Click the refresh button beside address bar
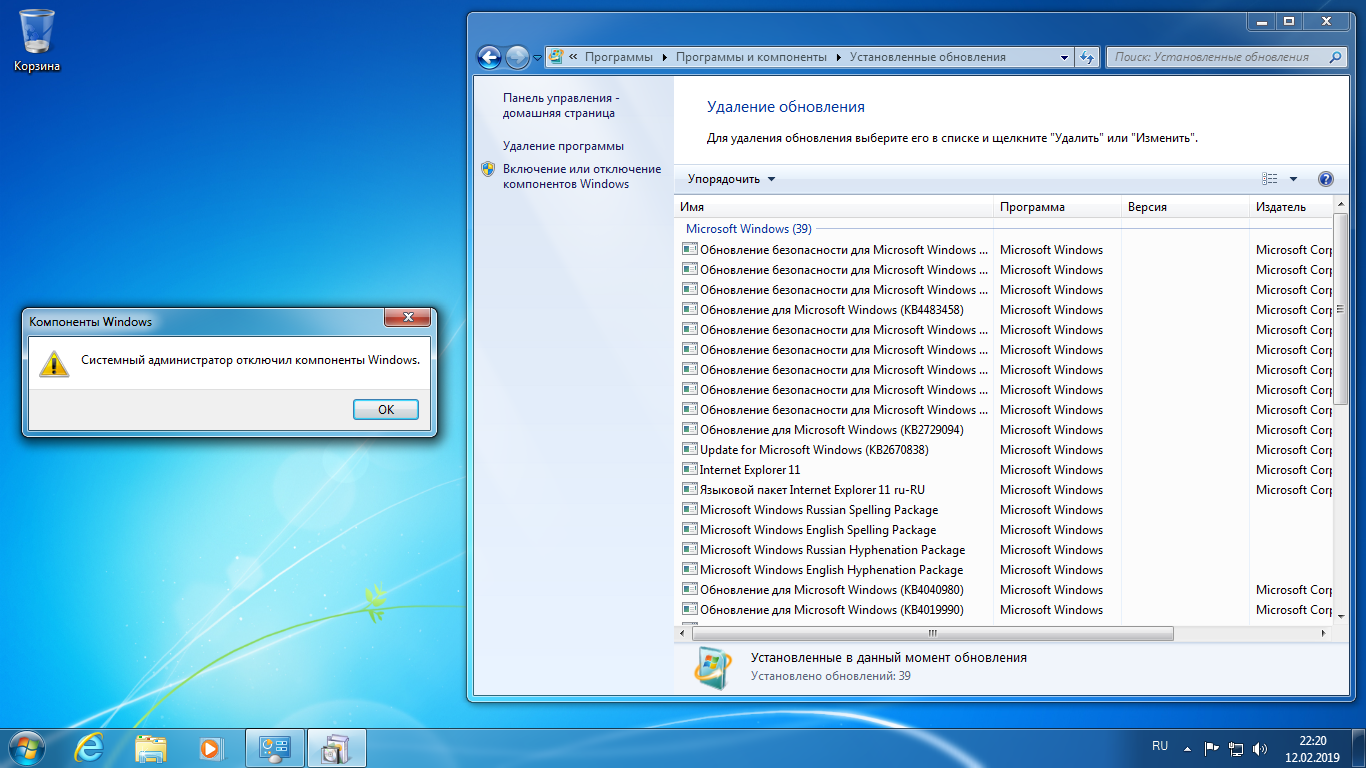The width and height of the screenshot is (1366, 768). coord(1088,58)
